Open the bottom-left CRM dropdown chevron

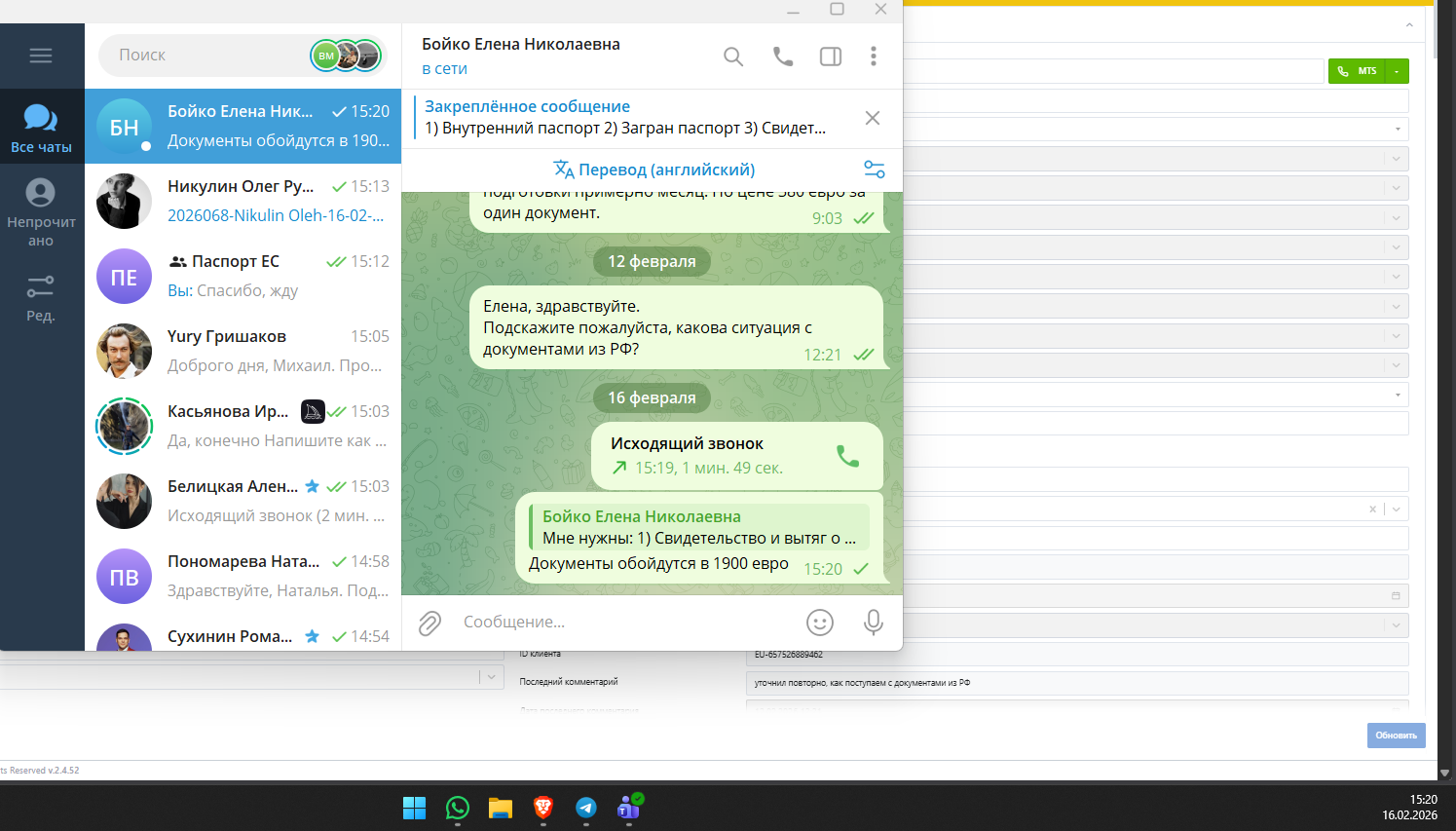(490, 676)
